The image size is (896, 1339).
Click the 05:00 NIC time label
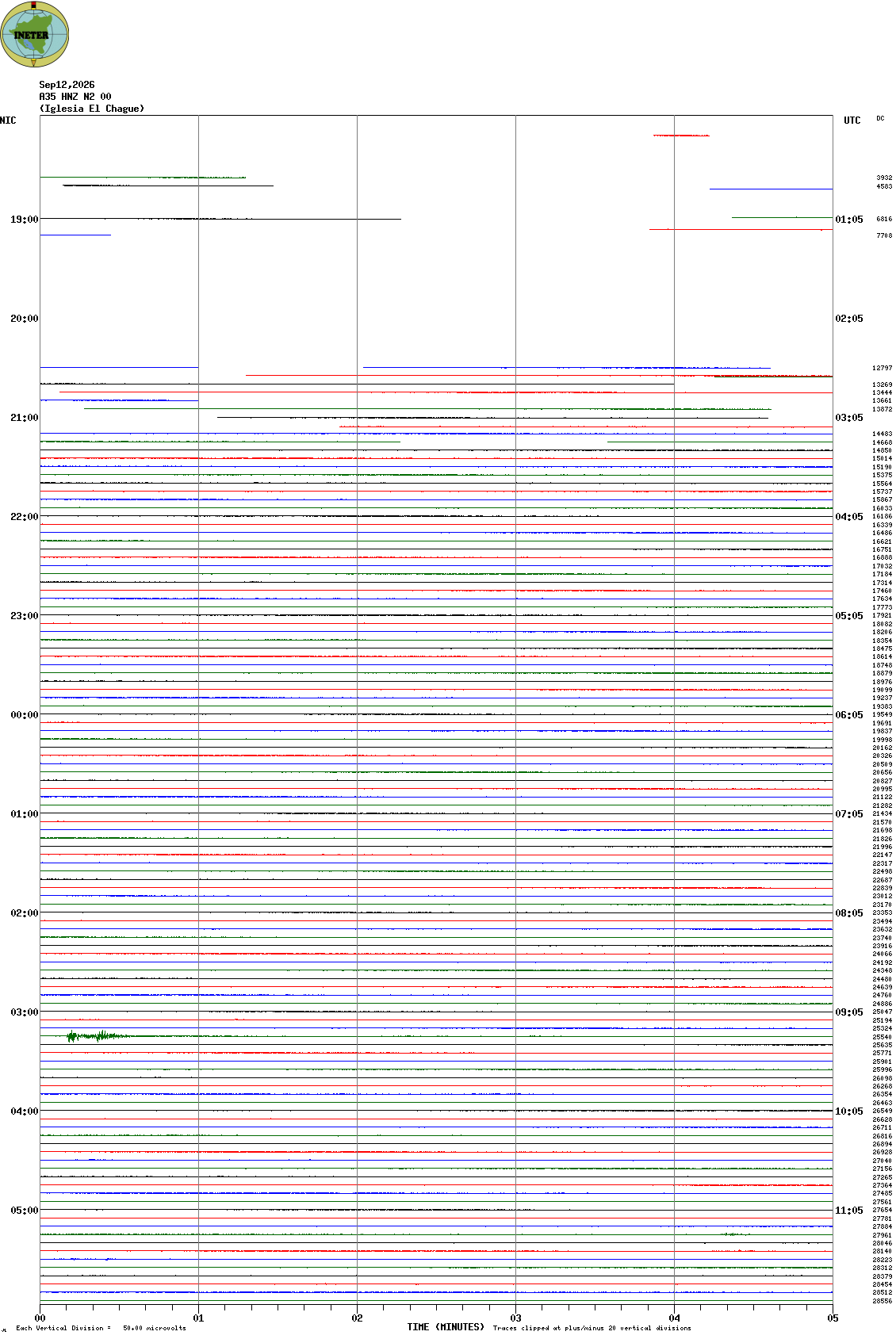pos(24,1211)
